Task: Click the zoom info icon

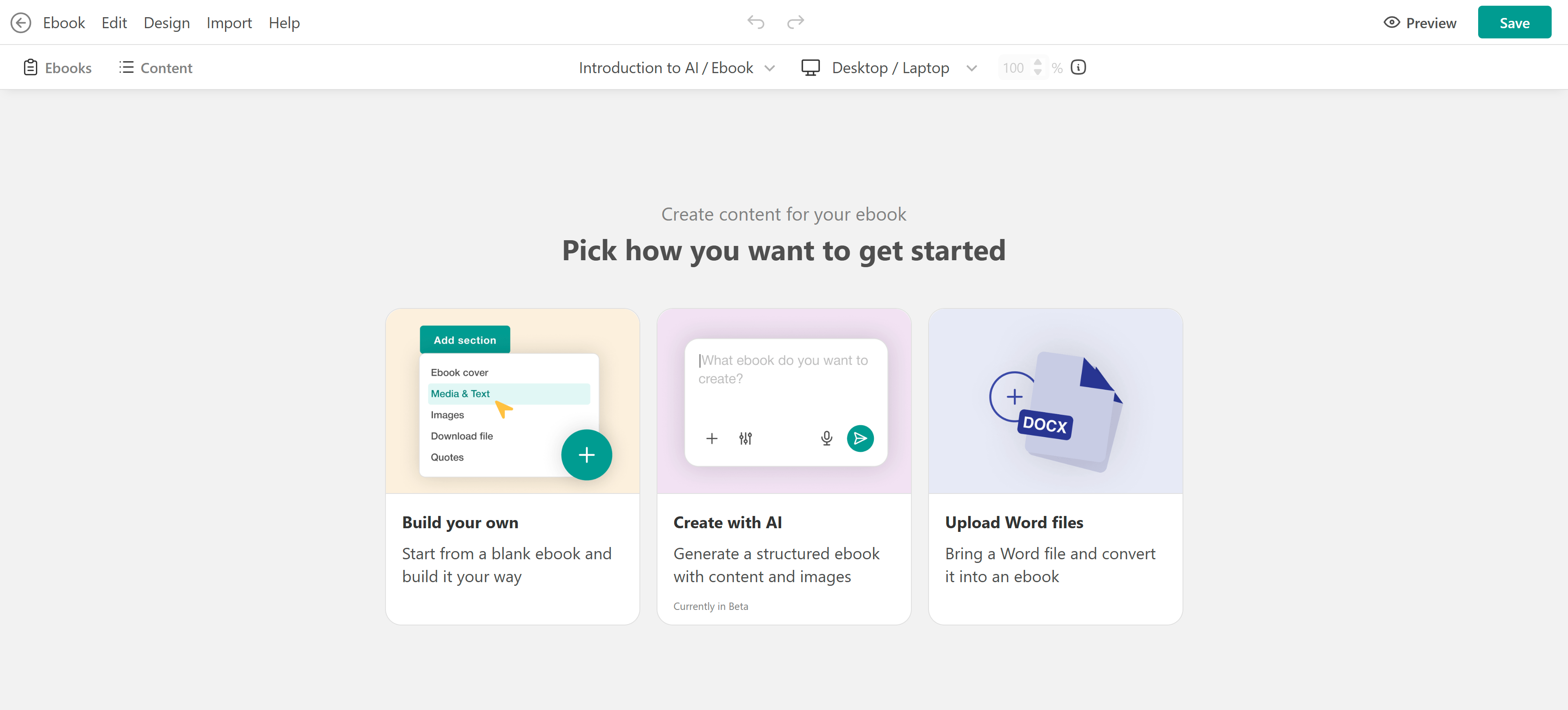Action: [1078, 67]
